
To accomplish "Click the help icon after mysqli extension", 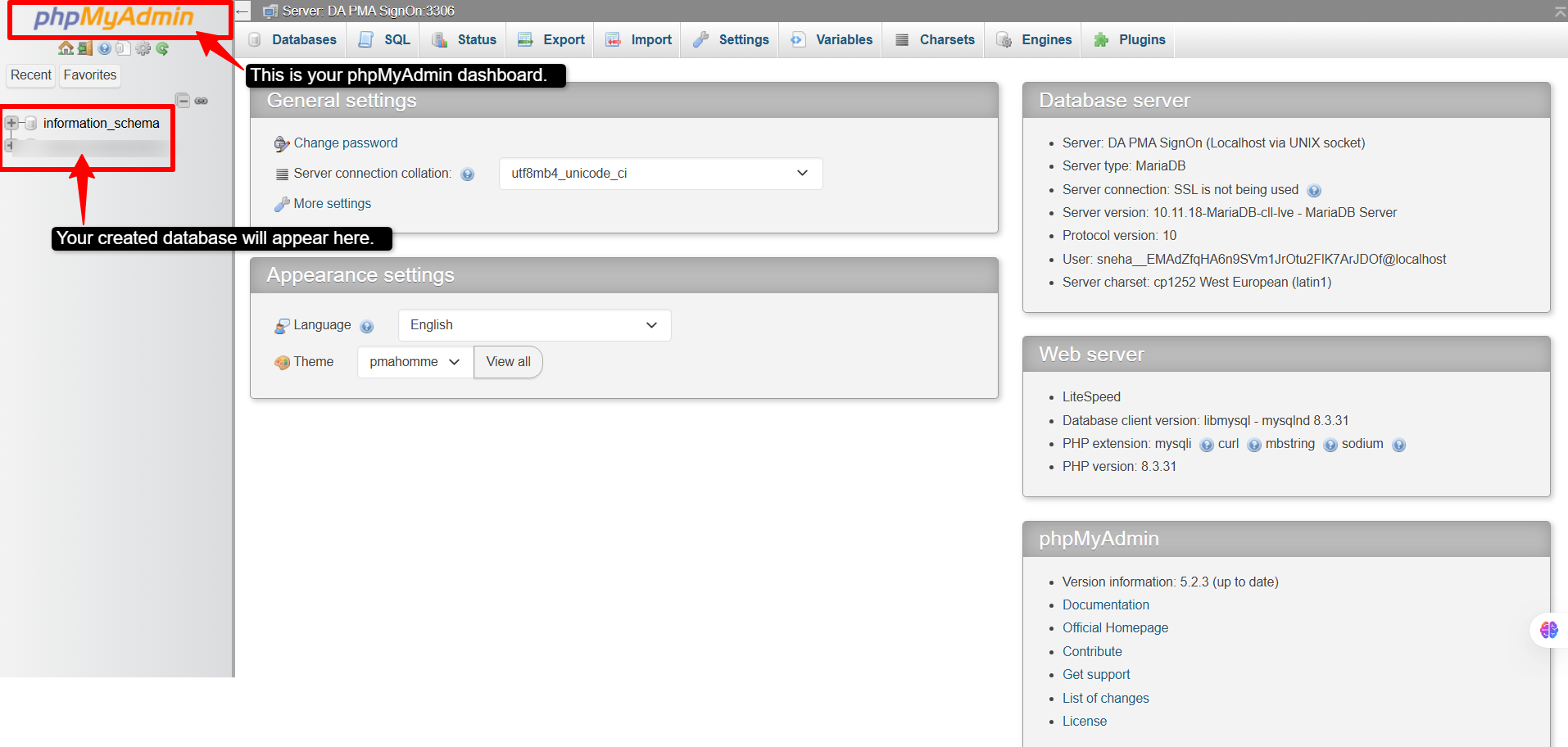I will [1207, 445].
